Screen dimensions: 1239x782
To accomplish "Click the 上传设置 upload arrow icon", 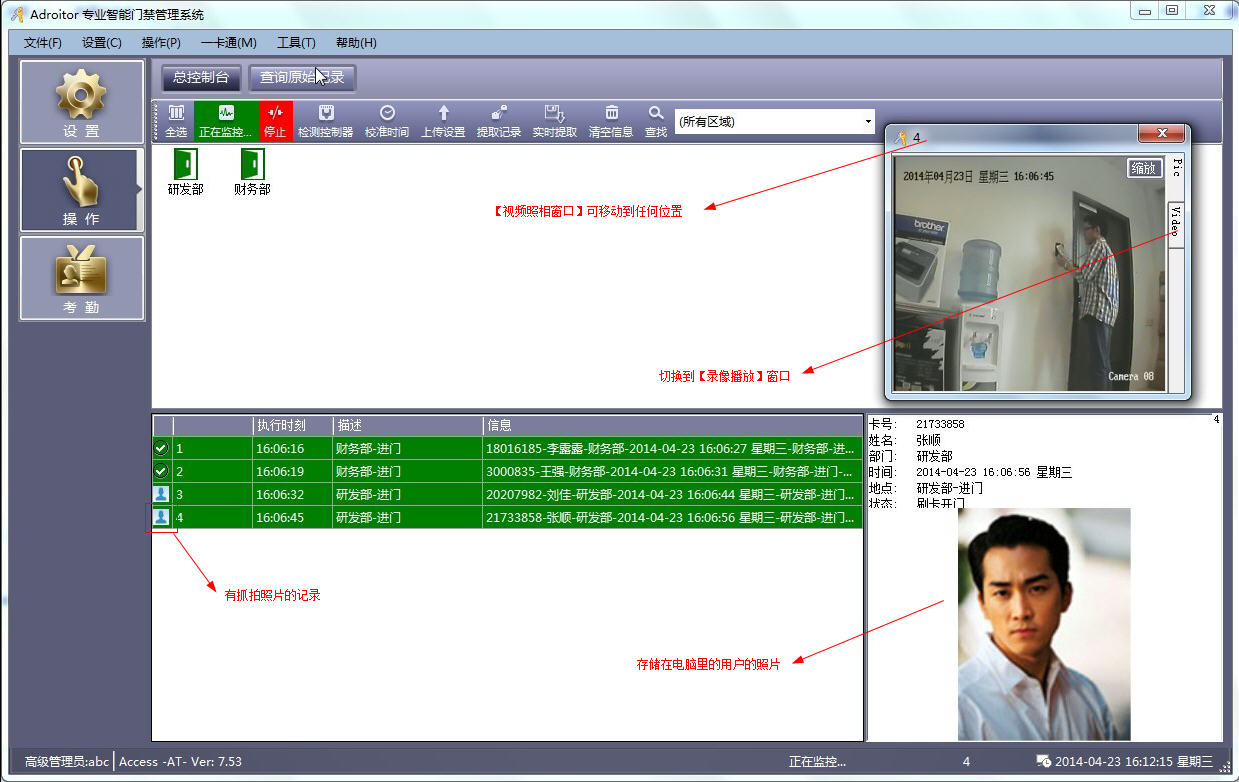I will 443,121.
